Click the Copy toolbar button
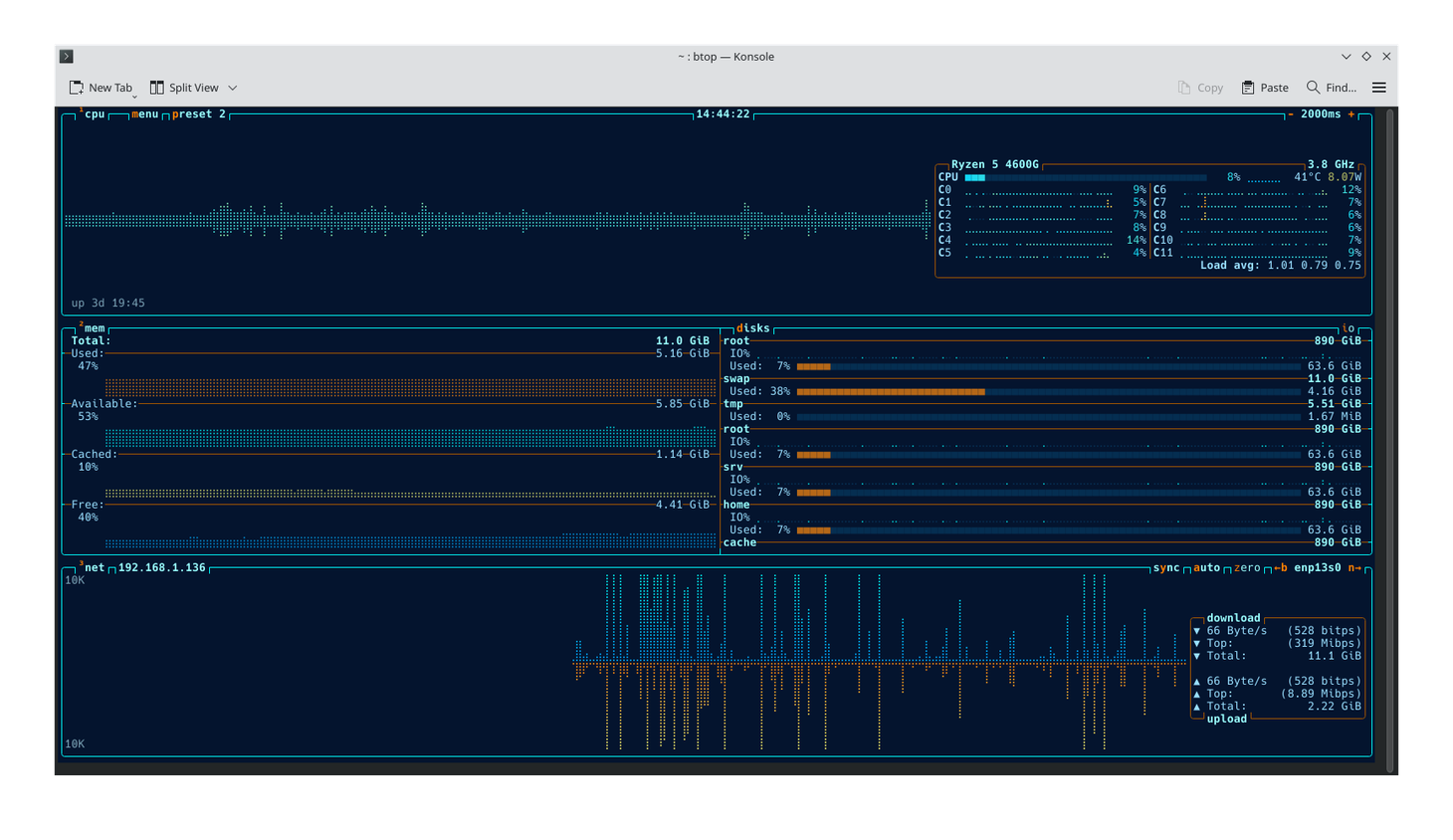Viewport: 1453px width, 840px height. [1200, 88]
